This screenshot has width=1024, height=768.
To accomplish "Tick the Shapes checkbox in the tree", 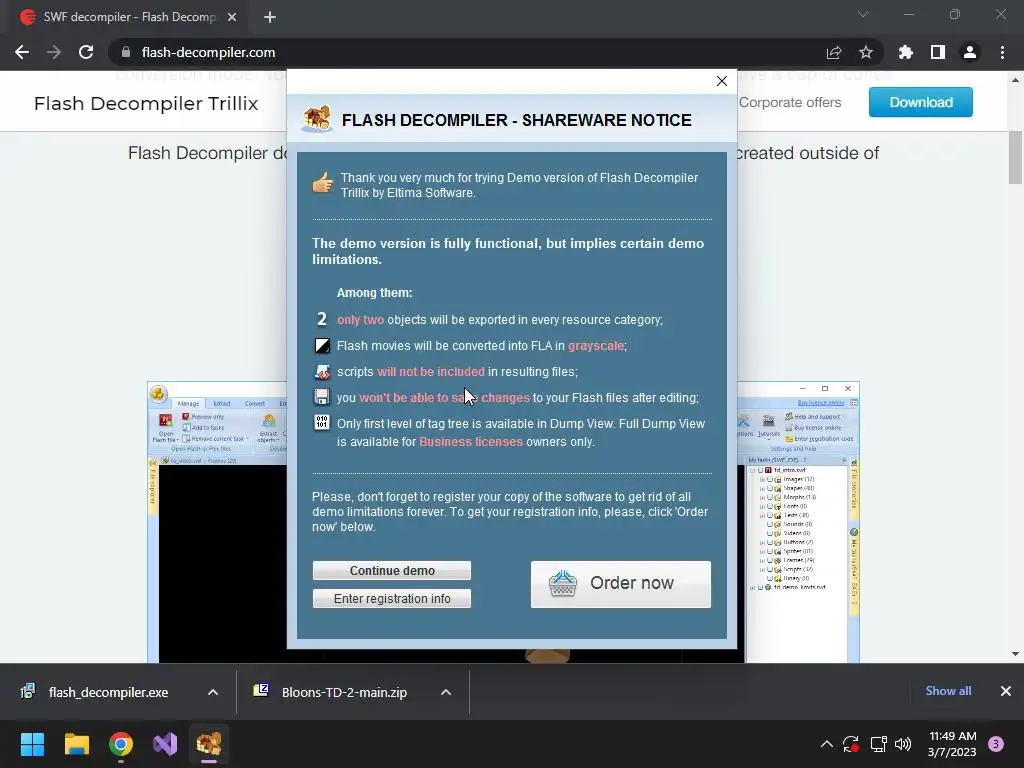I will point(769,488).
